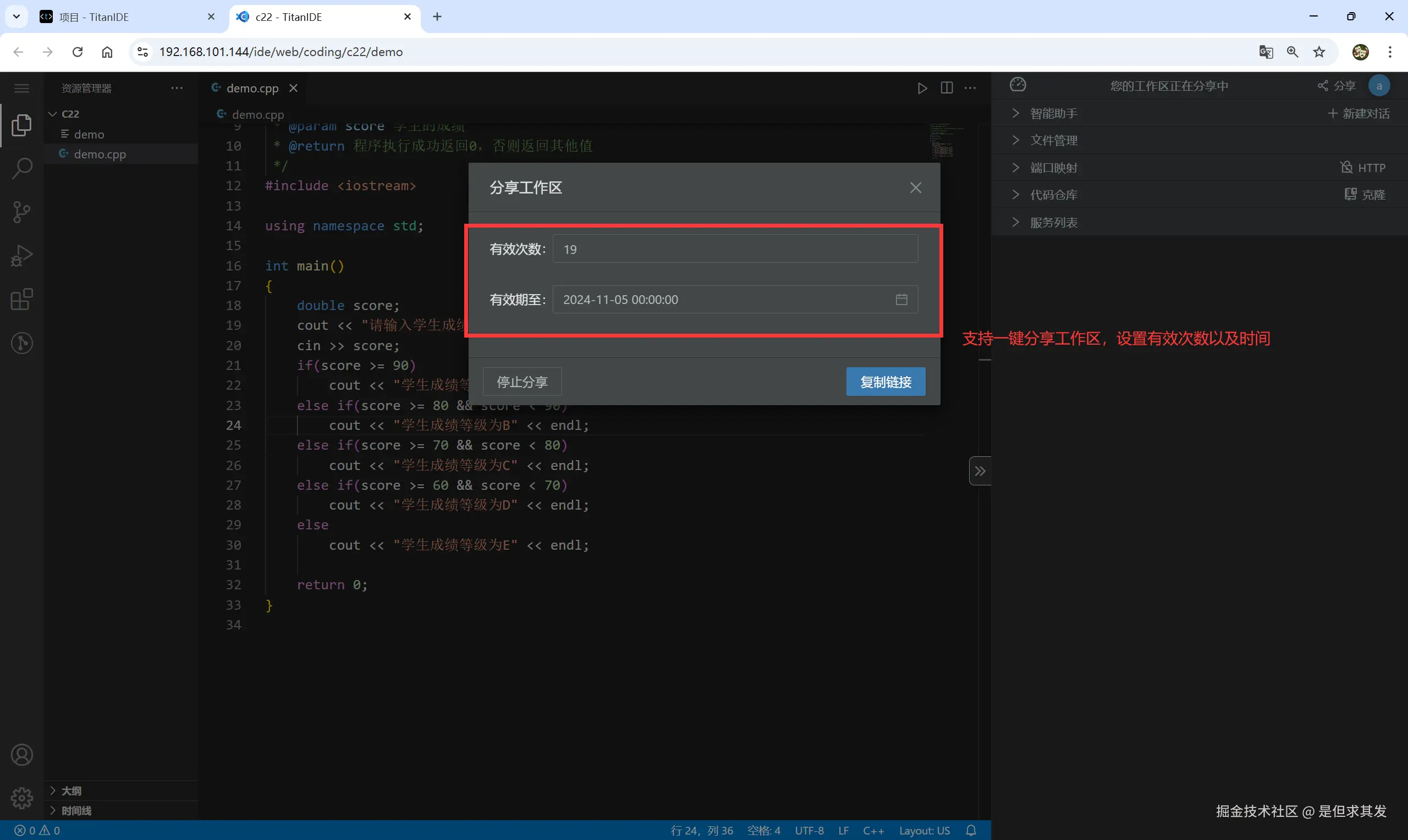This screenshot has height=840, width=1408.
Task: Open the notifications bell in status bar
Action: (x=971, y=830)
